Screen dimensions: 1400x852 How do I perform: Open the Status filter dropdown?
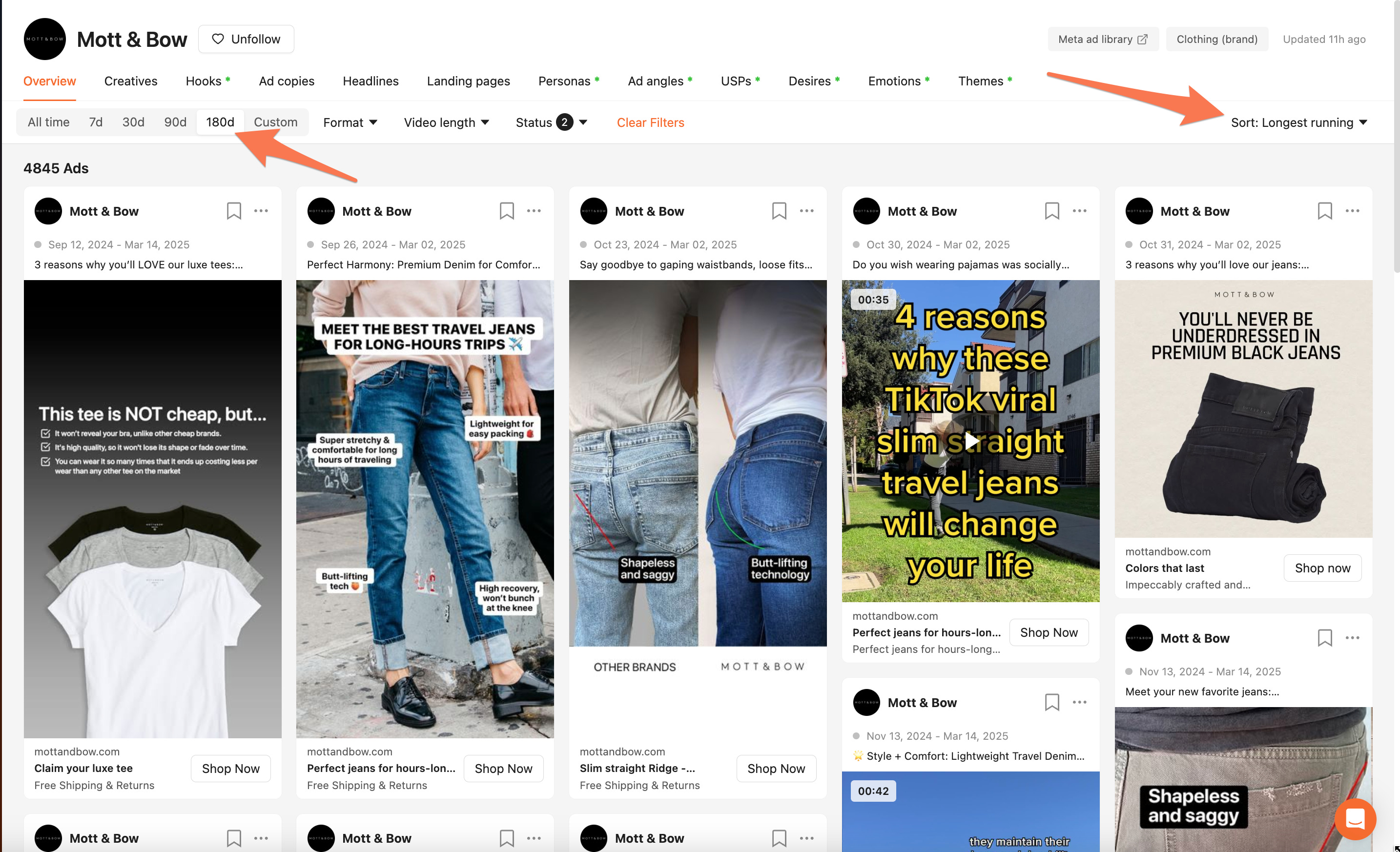(x=551, y=122)
